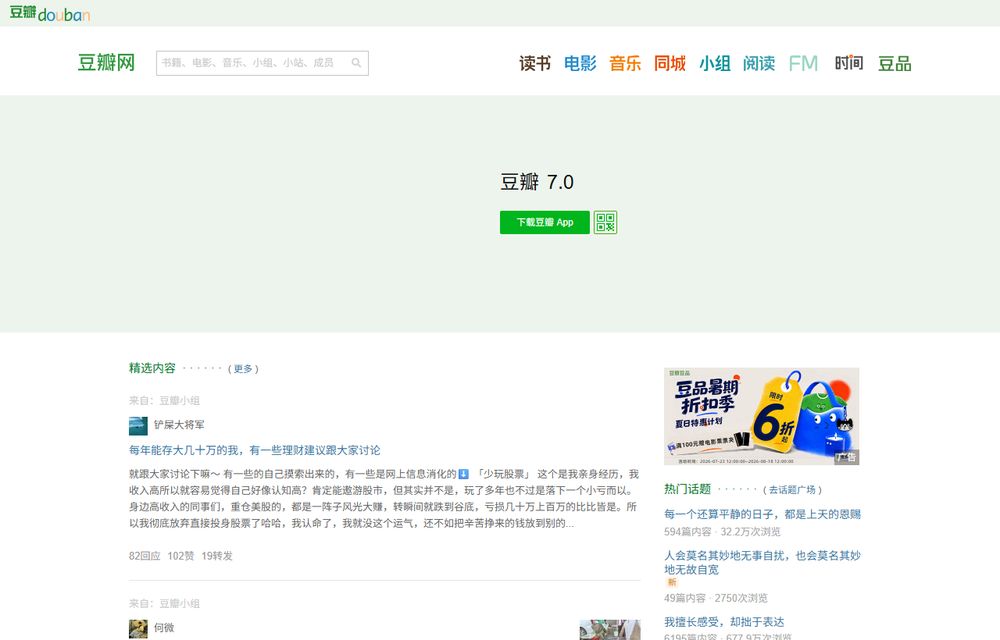Click 更多 next to 精选内容
The image size is (1000, 640).
tap(242, 368)
